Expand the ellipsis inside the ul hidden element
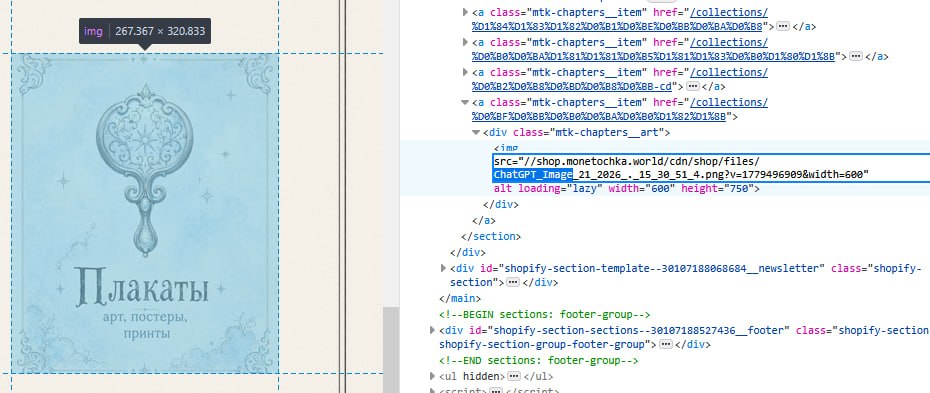The width and height of the screenshot is (930, 393). pos(514,376)
